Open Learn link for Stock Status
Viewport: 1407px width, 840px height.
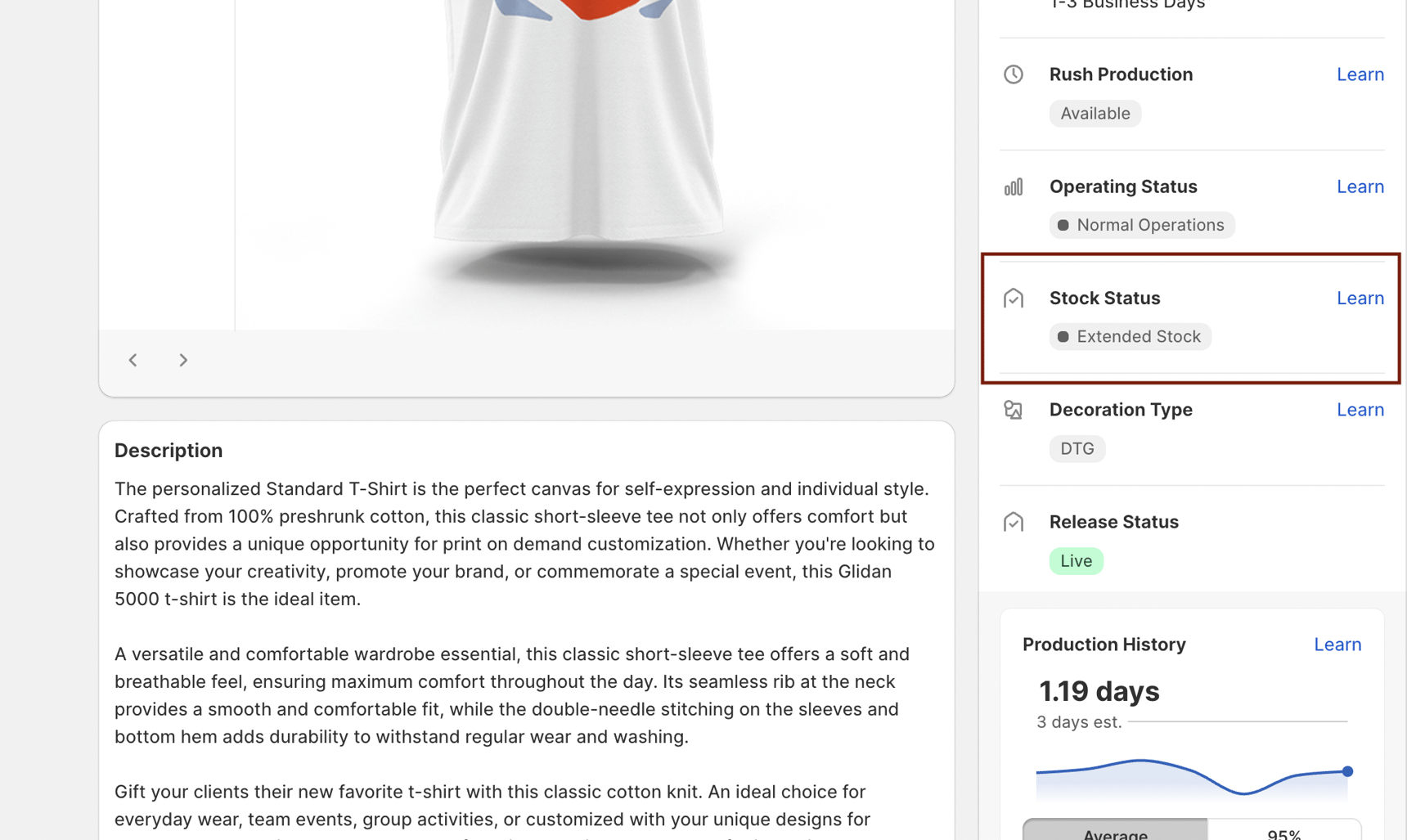[1360, 299]
